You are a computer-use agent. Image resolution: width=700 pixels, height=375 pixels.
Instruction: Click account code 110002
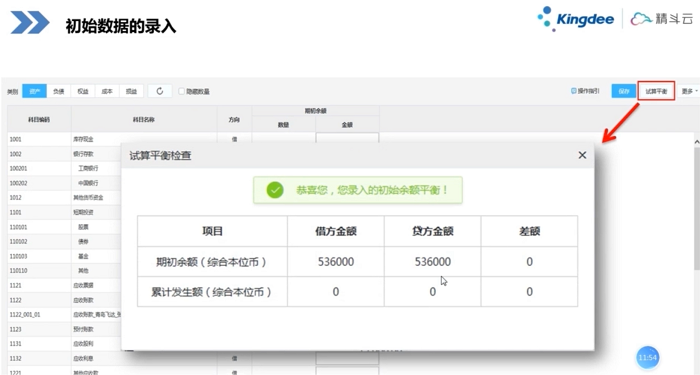(x=18, y=242)
